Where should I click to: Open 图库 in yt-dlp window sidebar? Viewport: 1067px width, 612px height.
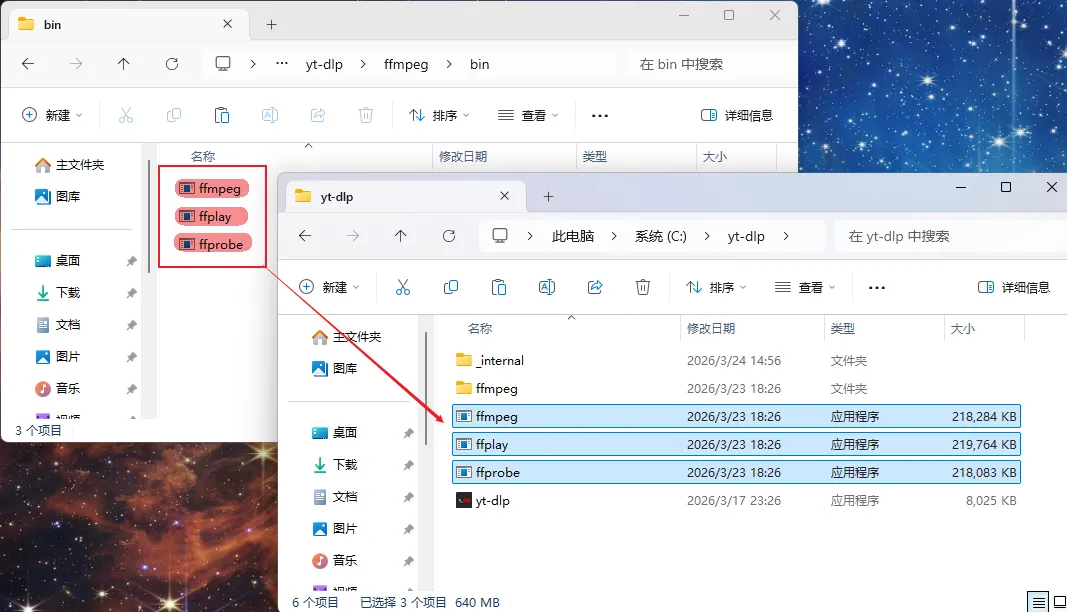pyautogui.click(x=334, y=368)
